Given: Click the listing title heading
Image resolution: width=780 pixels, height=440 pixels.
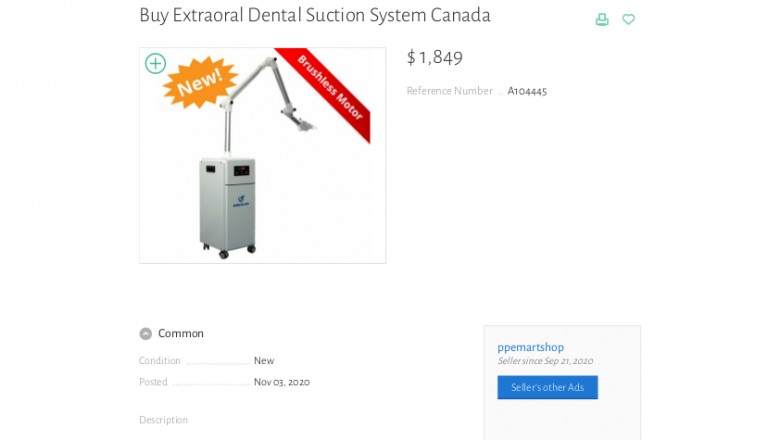Looking at the screenshot, I should point(315,16).
